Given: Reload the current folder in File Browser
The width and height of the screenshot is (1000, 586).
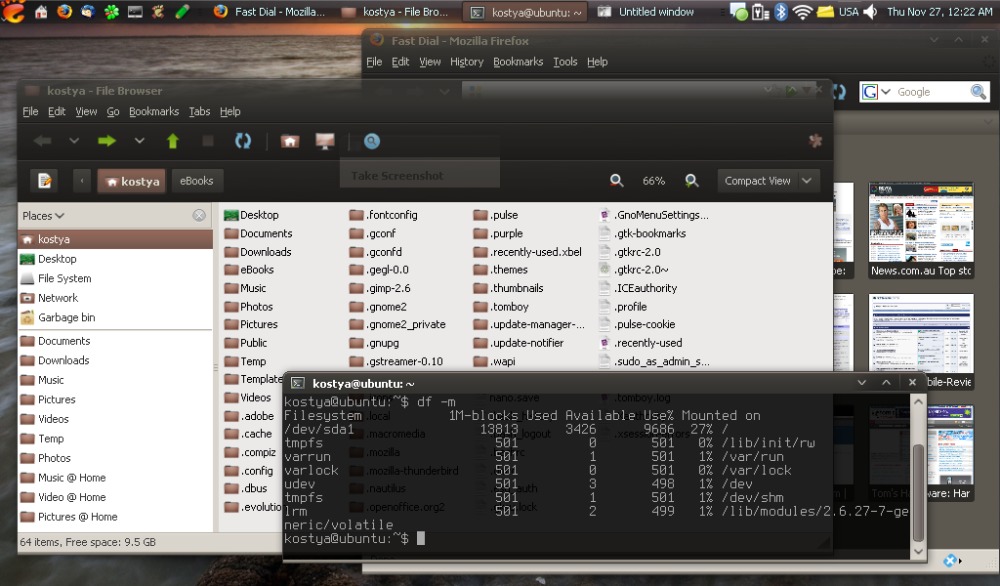Looking at the screenshot, I should (x=243, y=141).
